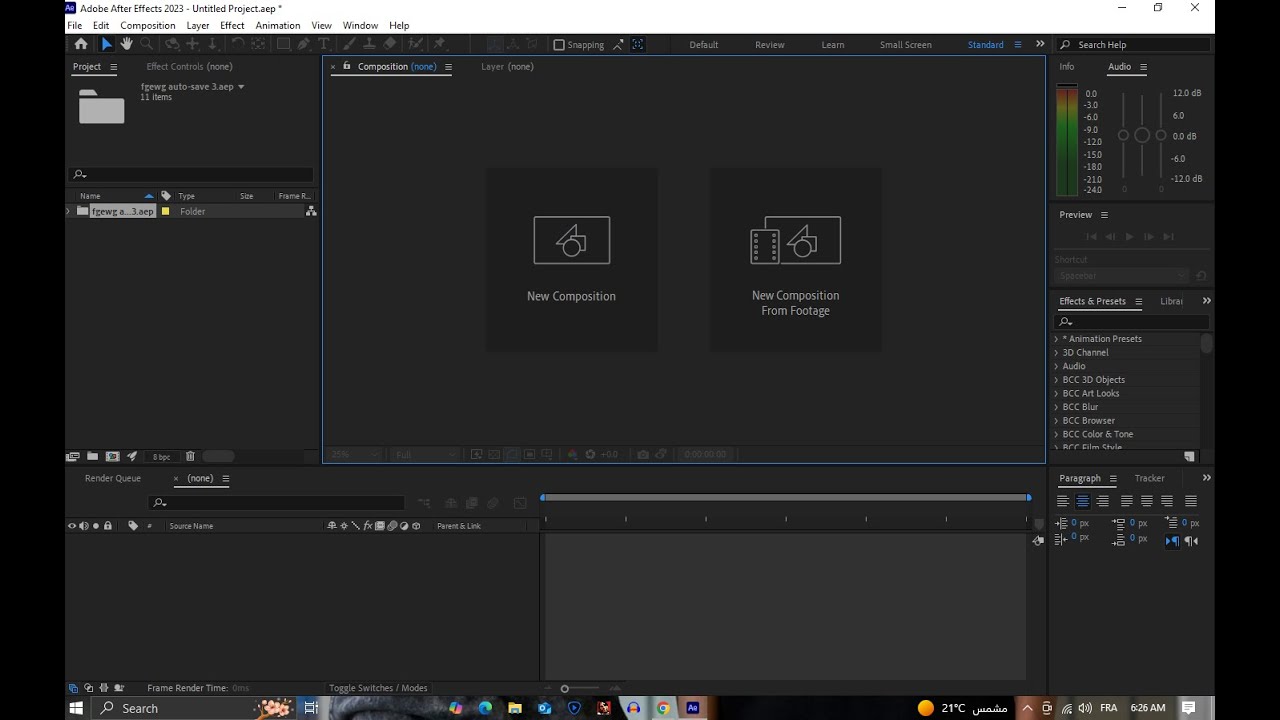This screenshot has width=1280, height=720.
Task: Switch to the Render Queue tab
Action: (x=113, y=479)
